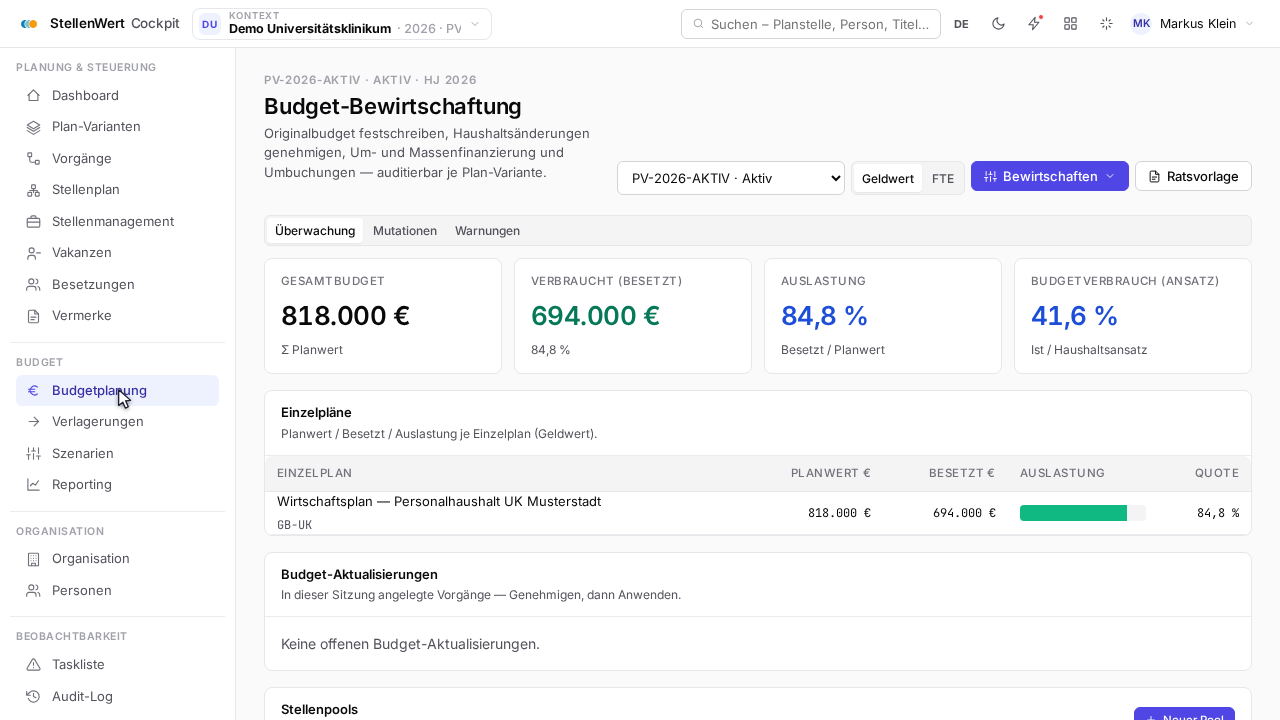Screen dimensions: 1280x720
Task: Open Organisation building icon
Action: [x=33, y=559]
